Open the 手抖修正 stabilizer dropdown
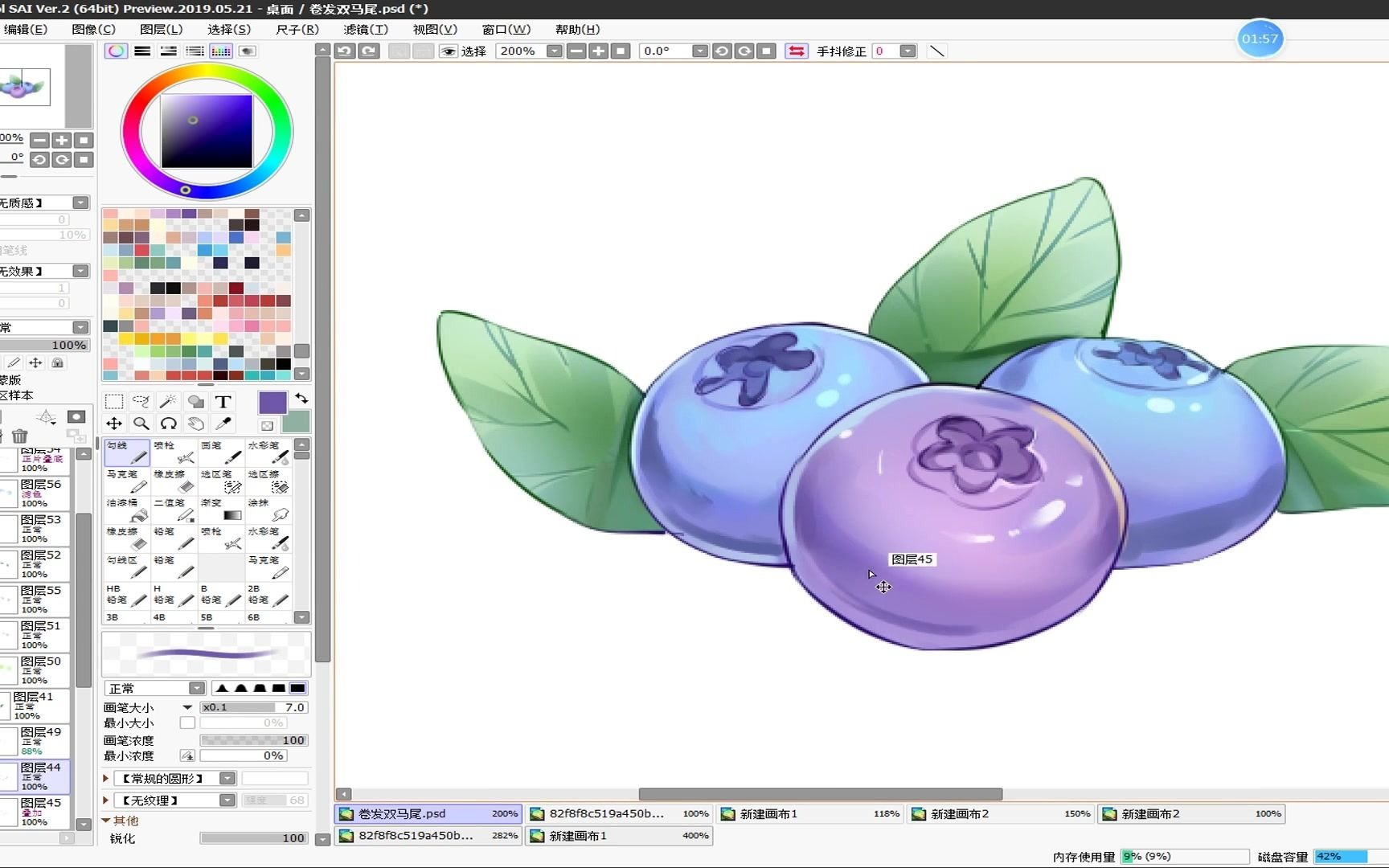The image size is (1389, 868). click(x=908, y=51)
